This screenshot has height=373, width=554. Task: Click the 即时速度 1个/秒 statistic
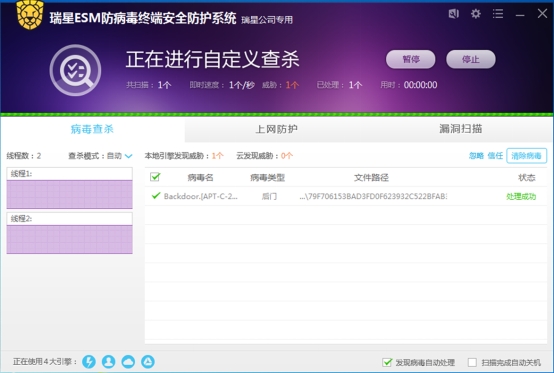pos(222,85)
